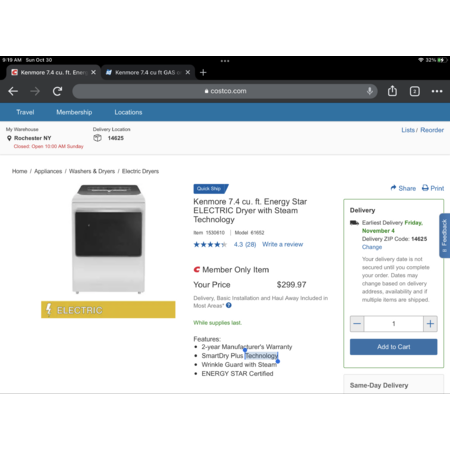Open the Feedback side tab
This screenshot has width=450, height=450.
point(445,235)
